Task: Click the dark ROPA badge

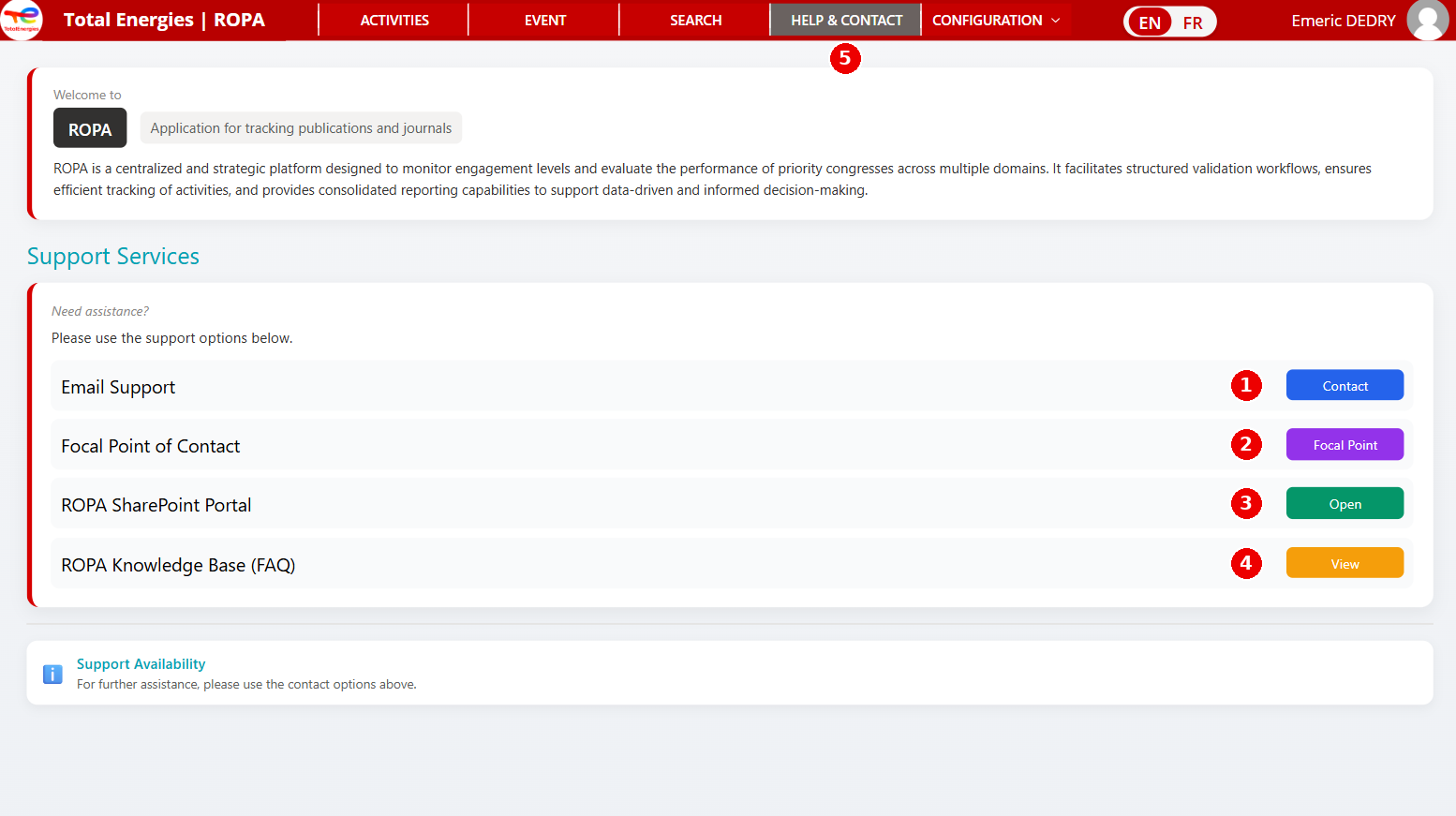Action: click(x=90, y=128)
